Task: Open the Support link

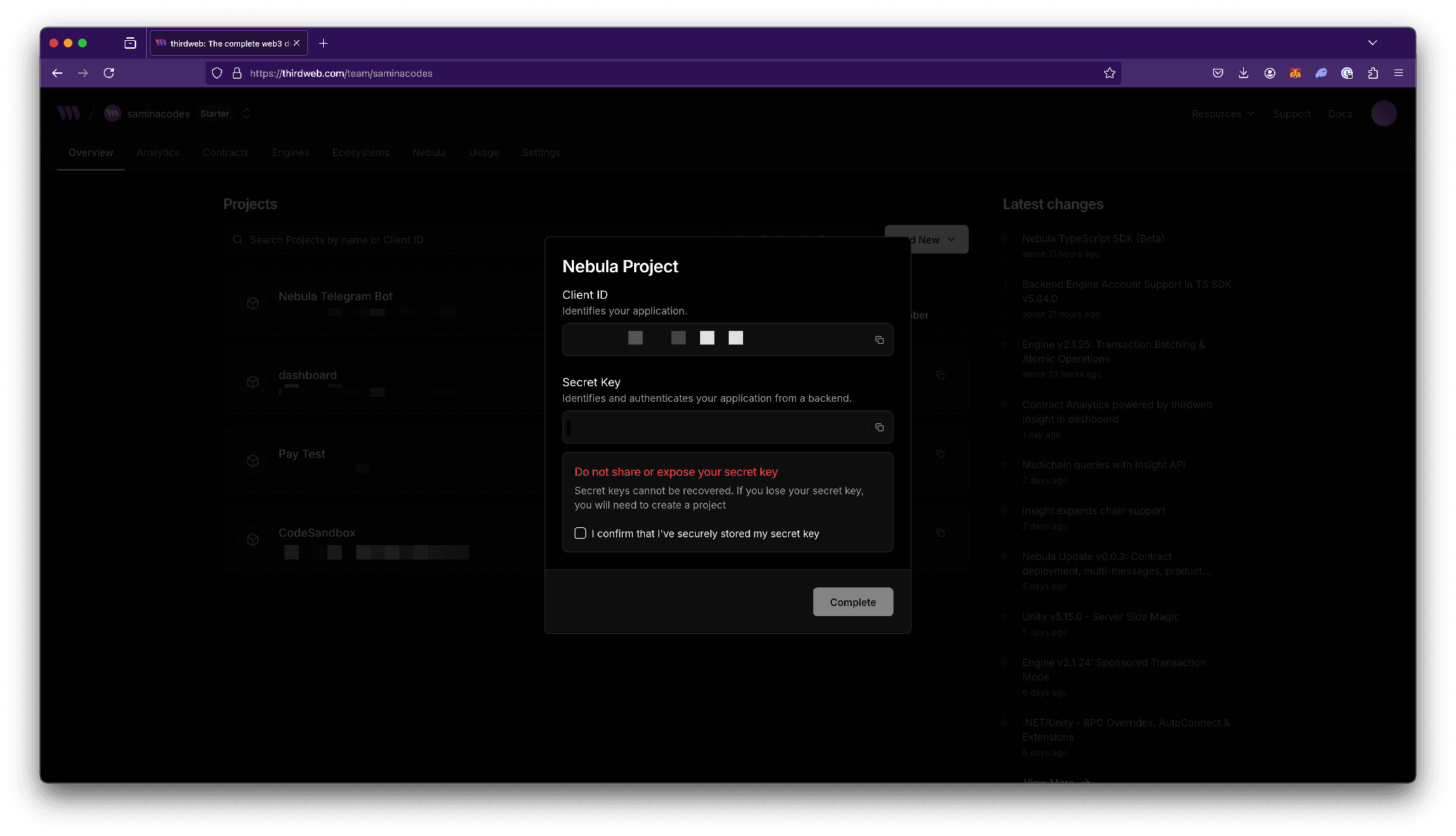Action: pos(1291,113)
